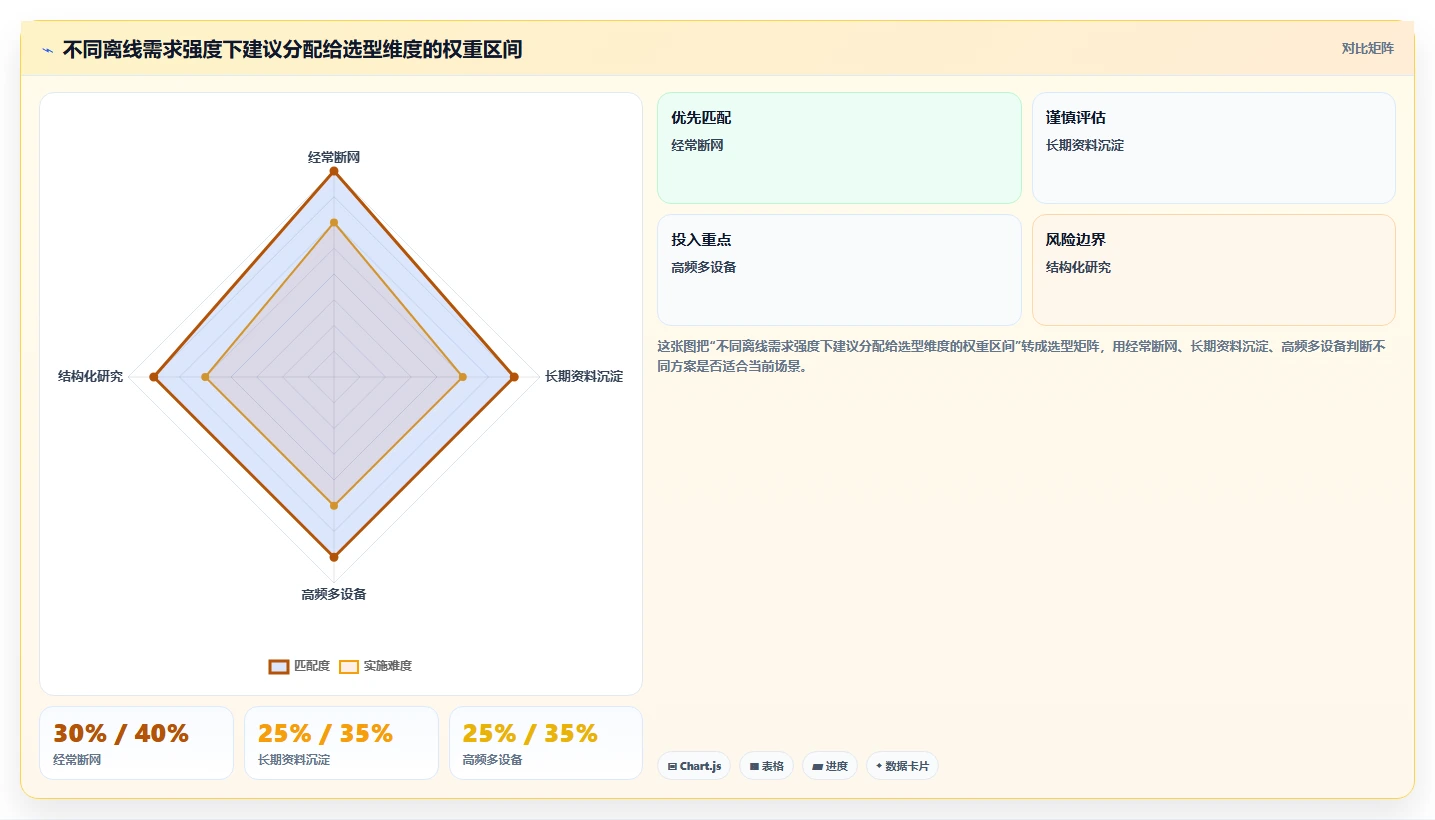Viewport: 1435px width, 820px height.
Task: Click the 匹配度 data point at 高频多设备
Action: coord(334,557)
